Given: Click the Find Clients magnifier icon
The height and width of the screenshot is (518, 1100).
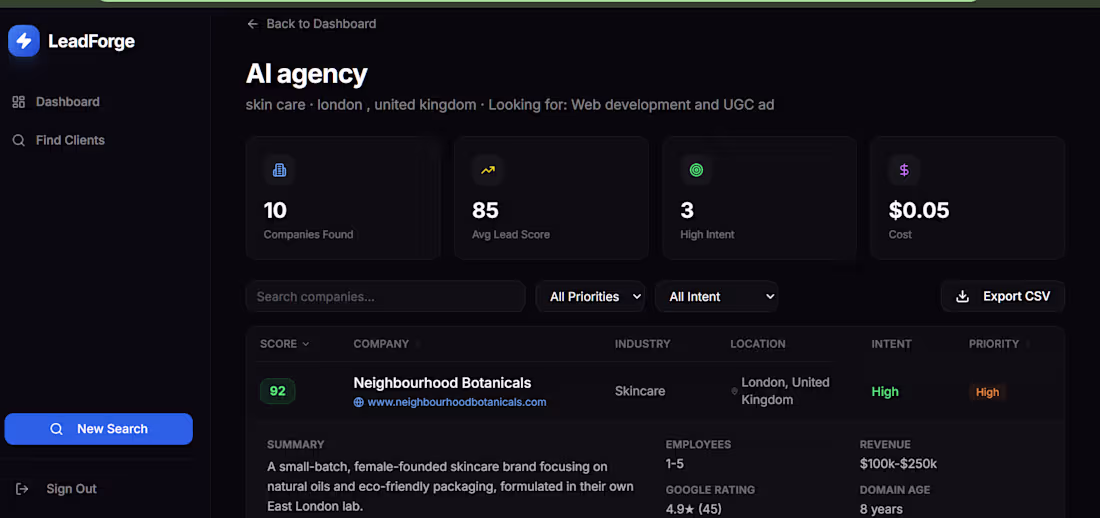Looking at the screenshot, I should pyautogui.click(x=19, y=140).
